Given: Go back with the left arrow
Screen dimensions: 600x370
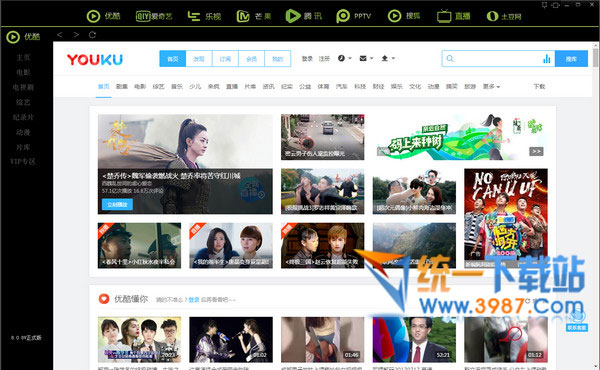Looking at the screenshot, I should (59, 35).
